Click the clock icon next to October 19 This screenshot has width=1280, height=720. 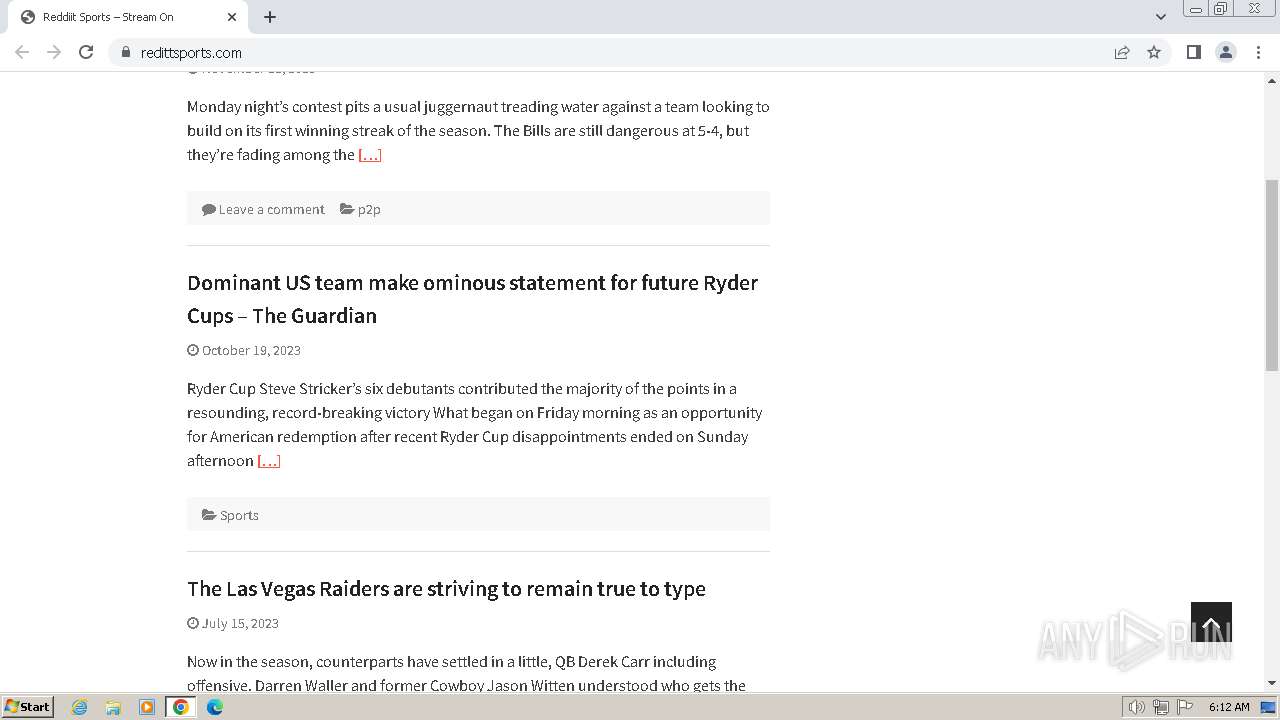coord(193,350)
